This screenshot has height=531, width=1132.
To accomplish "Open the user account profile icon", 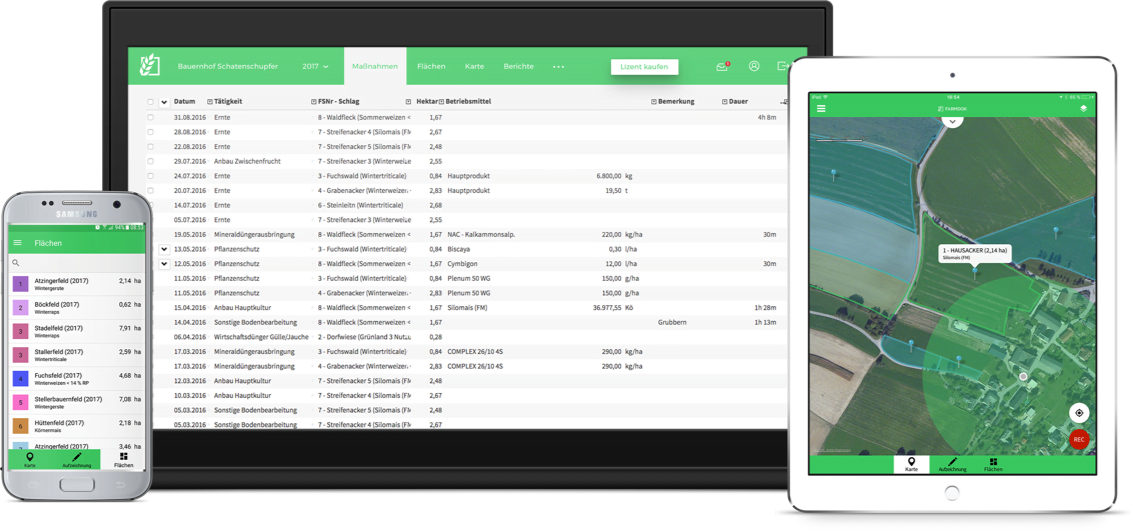I will coord(754,67).
